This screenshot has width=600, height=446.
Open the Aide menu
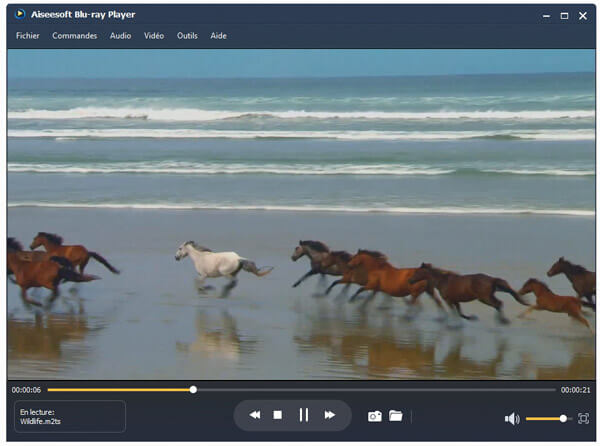(x=218, y=36)
